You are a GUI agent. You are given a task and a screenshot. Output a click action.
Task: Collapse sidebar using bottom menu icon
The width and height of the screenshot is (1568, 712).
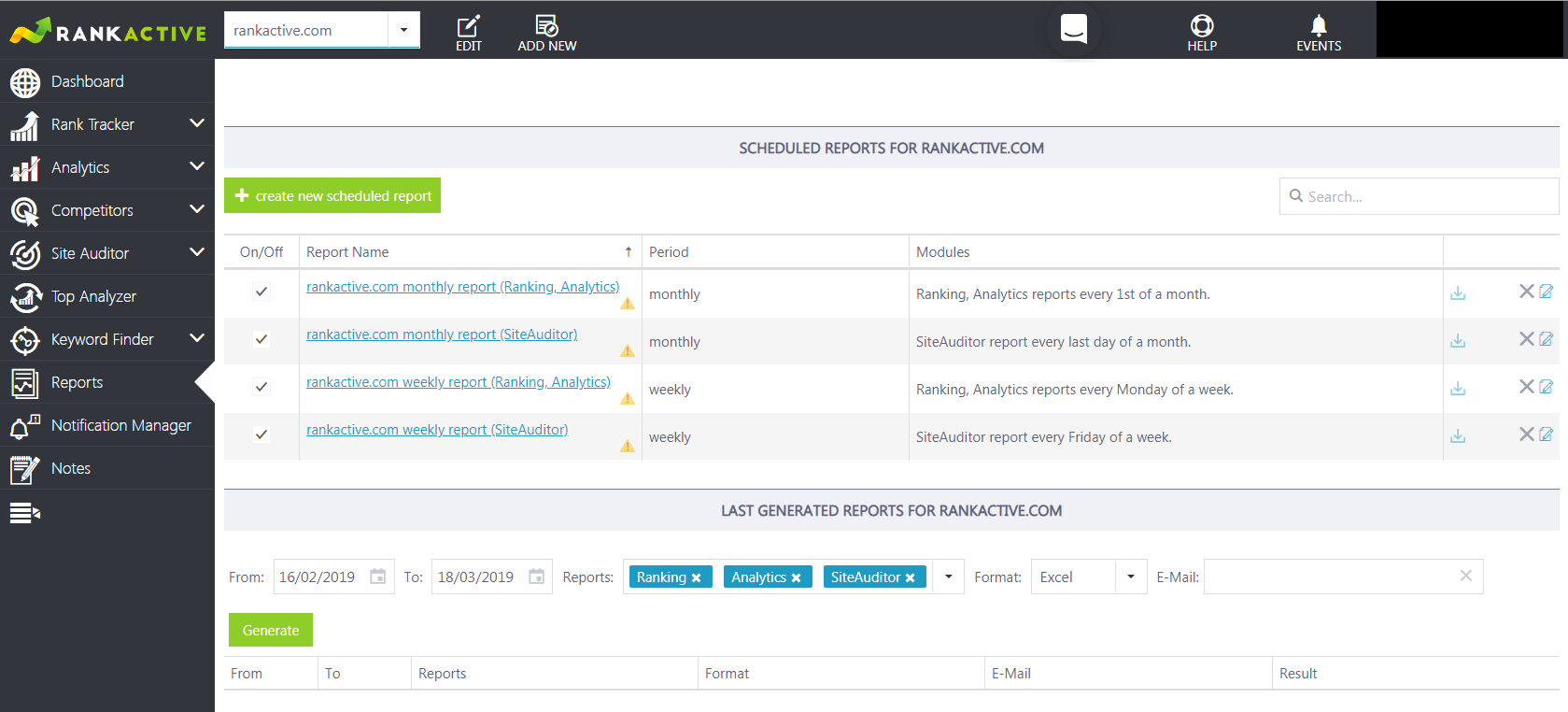25,512
